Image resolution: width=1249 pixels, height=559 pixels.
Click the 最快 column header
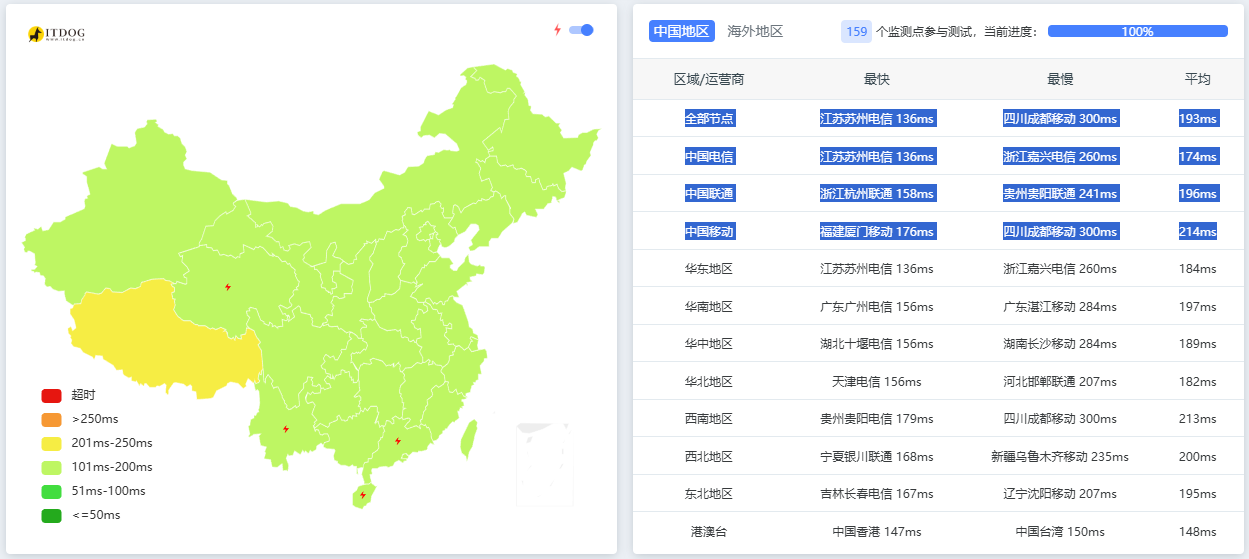pos(877,79)
